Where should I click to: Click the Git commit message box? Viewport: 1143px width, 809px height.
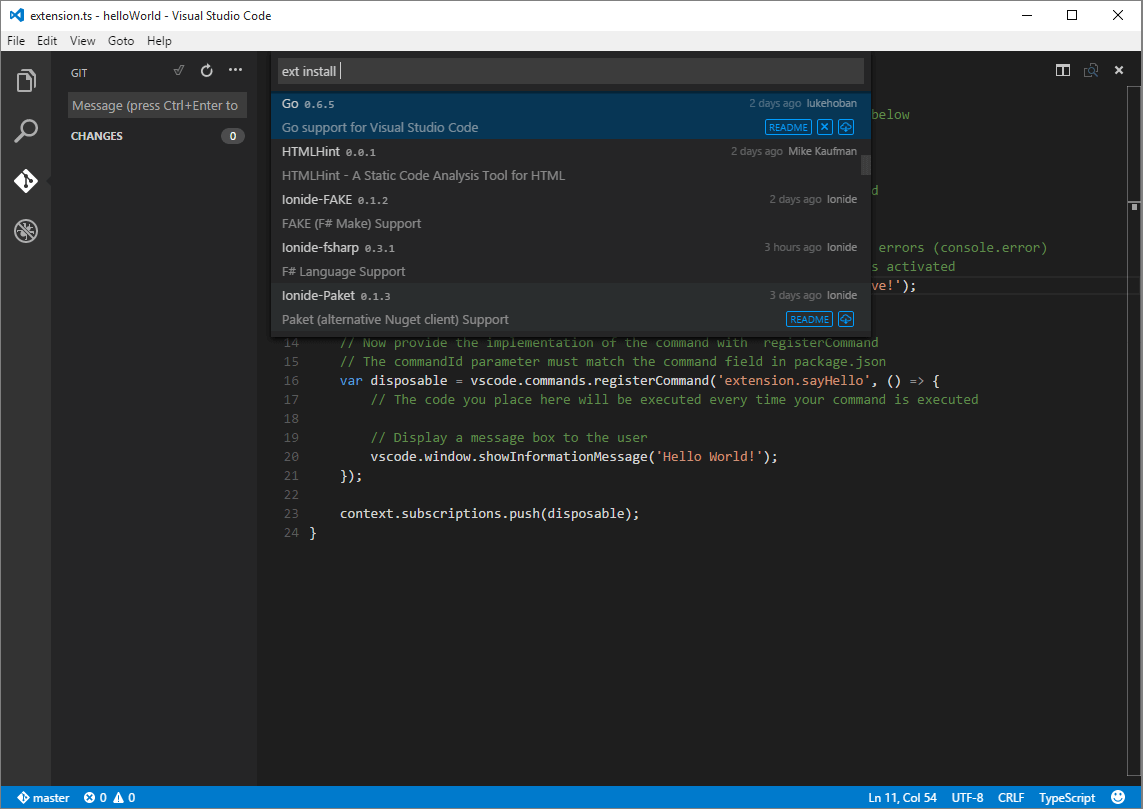coord(157,105)
